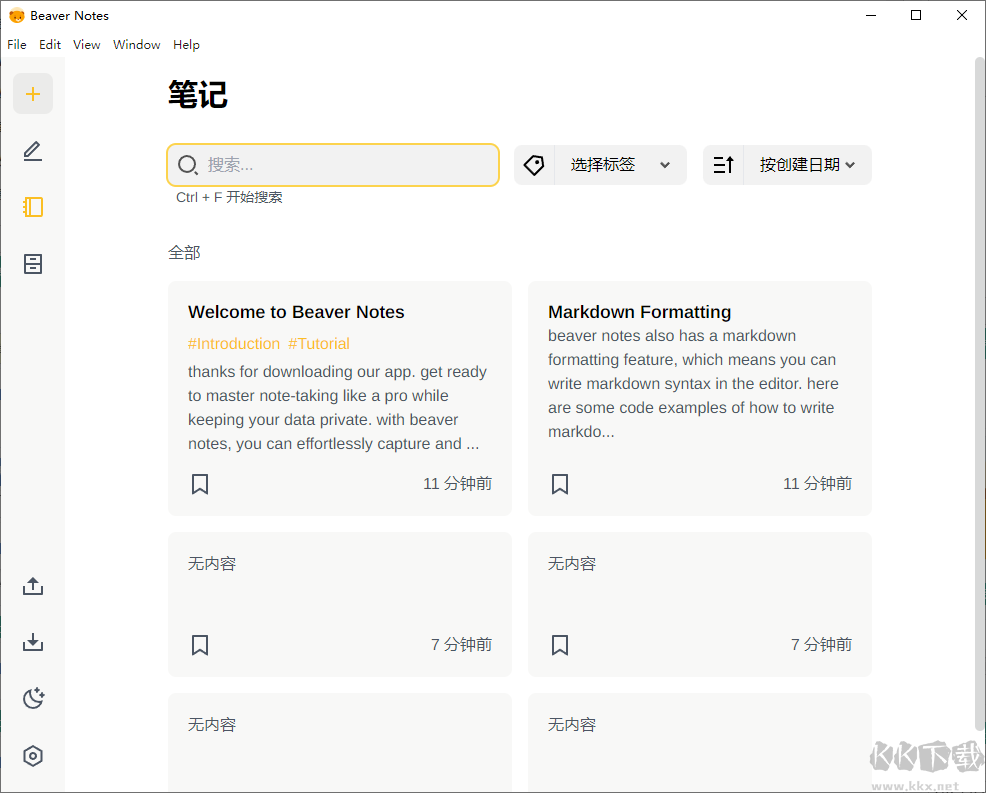
Task: Click the vertical scrollbar on the right
Action: 979,393
